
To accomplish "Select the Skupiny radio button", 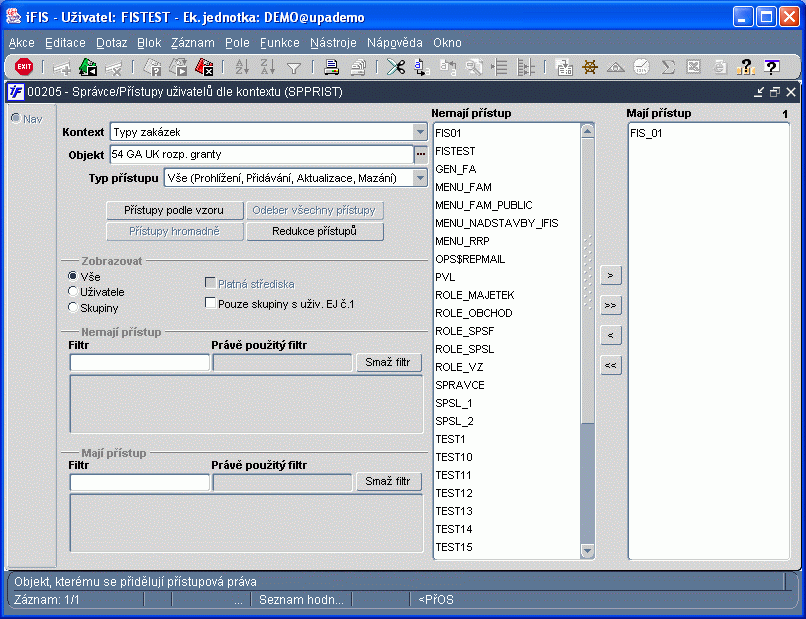I will tap(72, 307).
